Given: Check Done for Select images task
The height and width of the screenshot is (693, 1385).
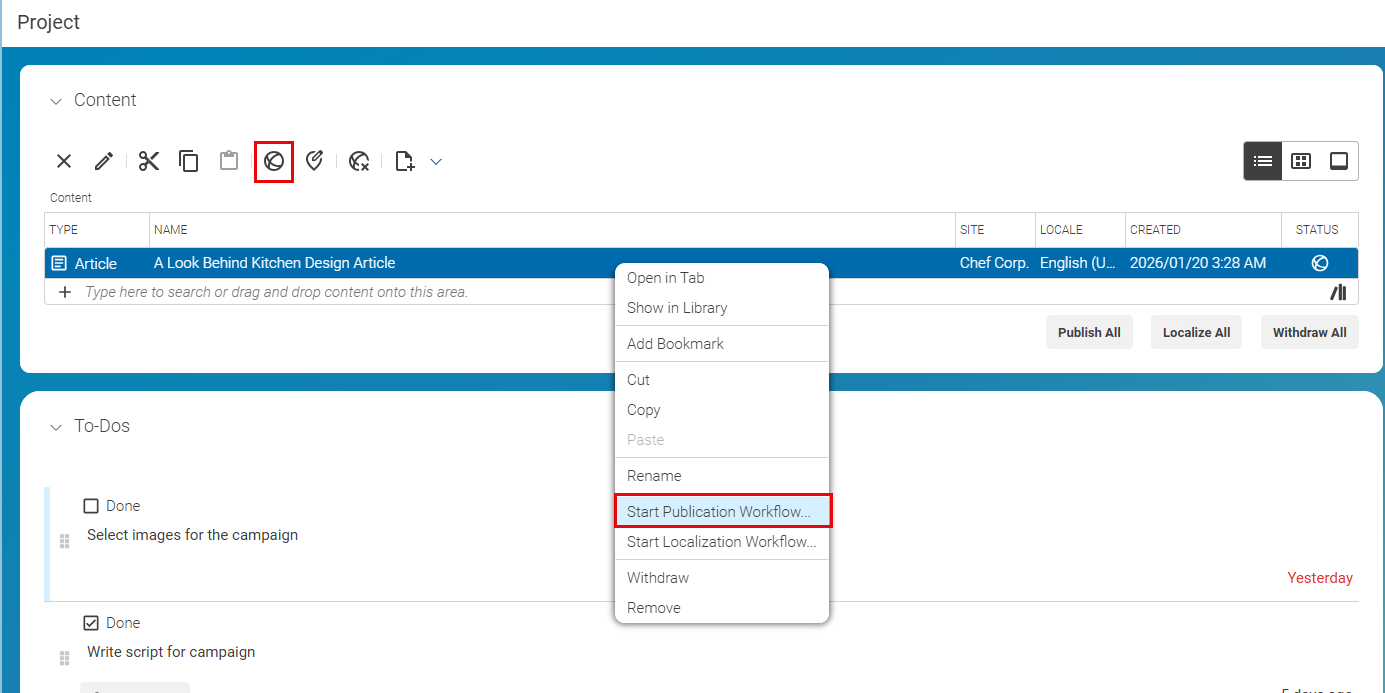Looking at the screenshot, I should pos(91,506).
